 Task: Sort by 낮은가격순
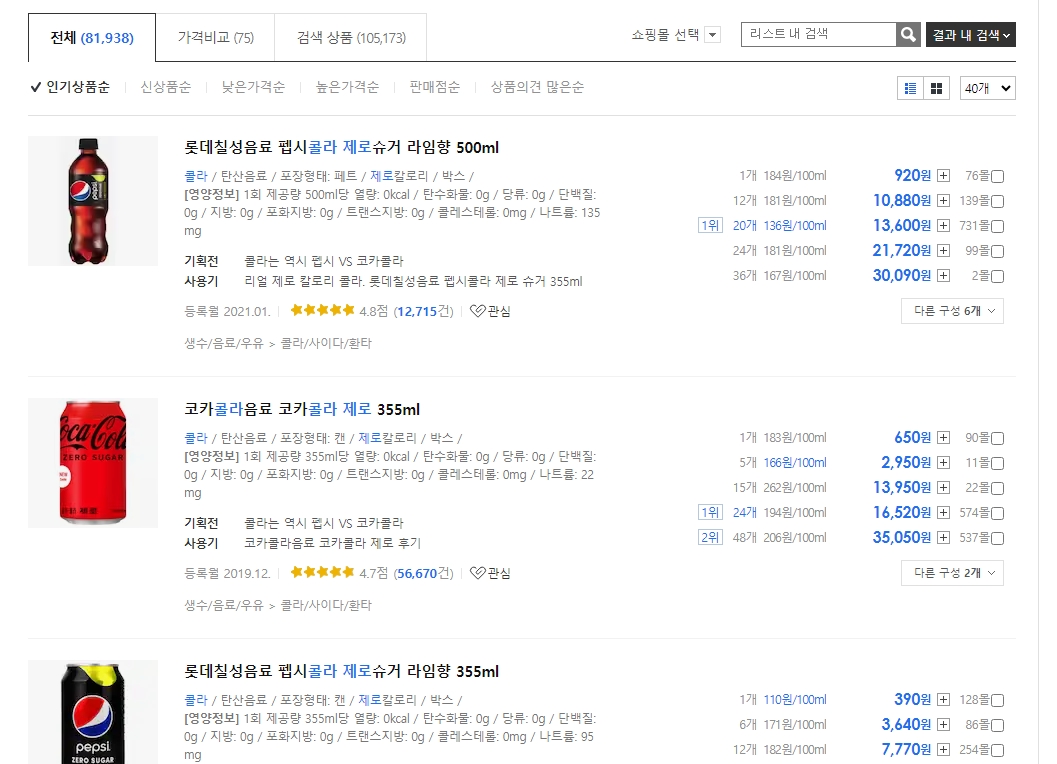253,87
